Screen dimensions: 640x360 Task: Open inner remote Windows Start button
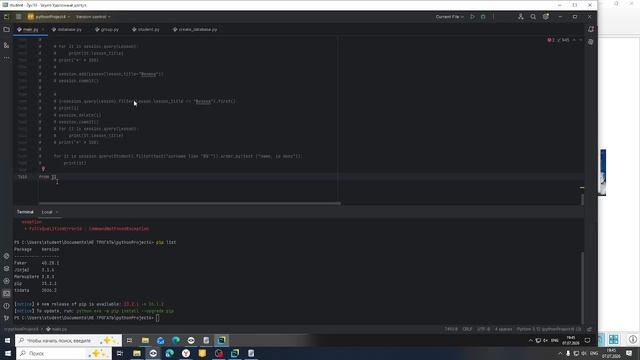pyautogui.click(x=7, y=340)
